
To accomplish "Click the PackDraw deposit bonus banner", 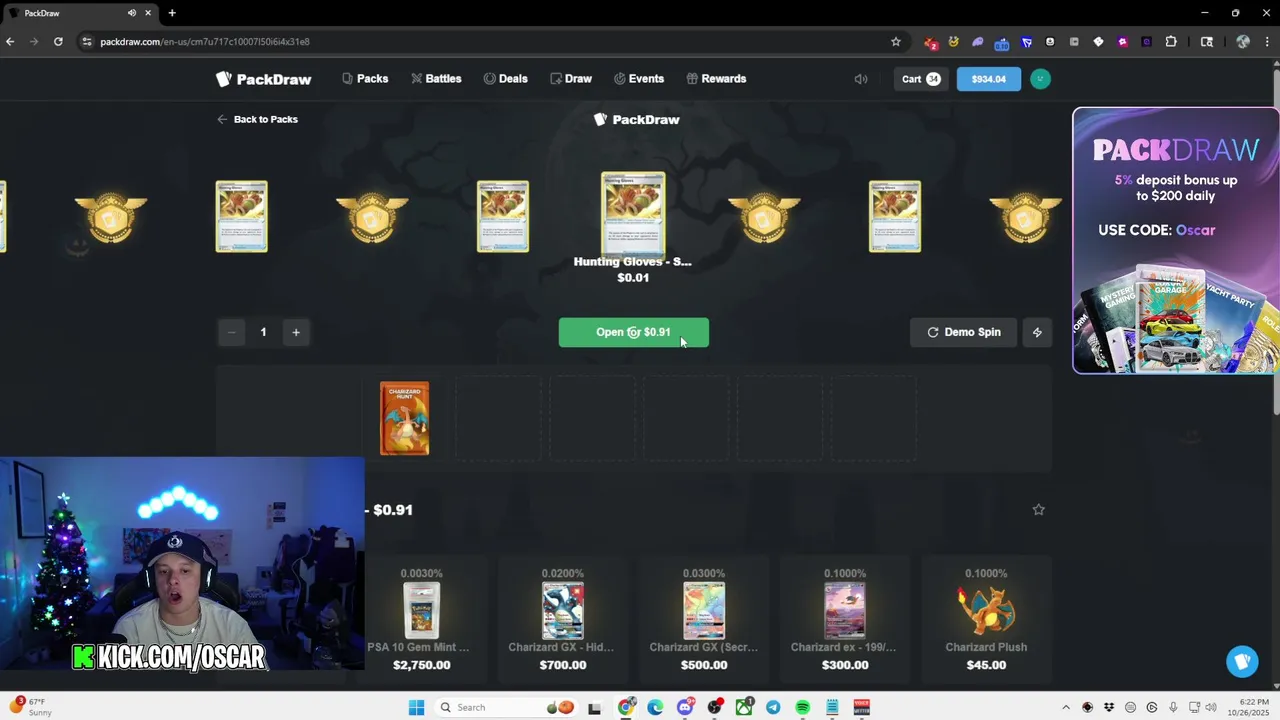I will (1175, 240).
